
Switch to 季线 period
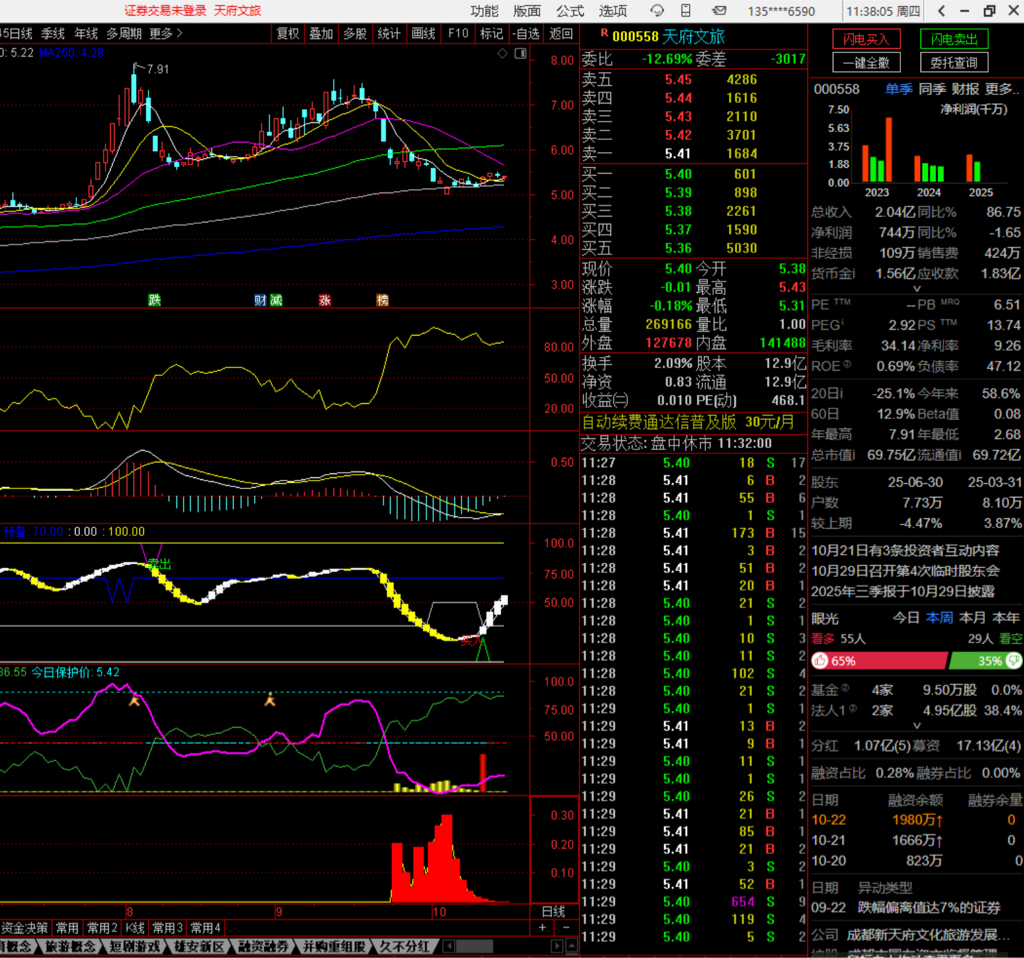click(53, 33)
